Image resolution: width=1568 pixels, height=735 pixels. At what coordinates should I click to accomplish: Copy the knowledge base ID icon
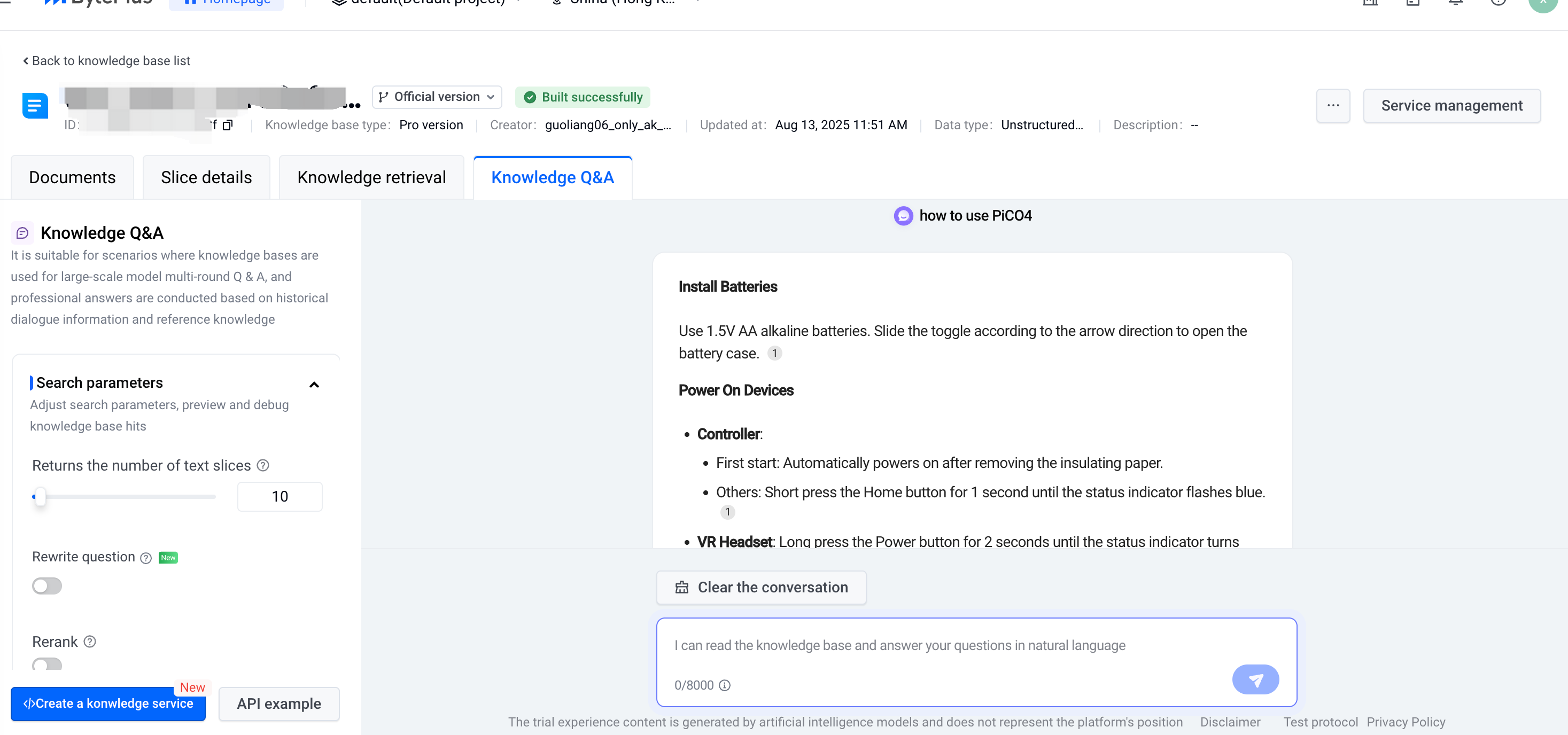click(x=228, y=126)
